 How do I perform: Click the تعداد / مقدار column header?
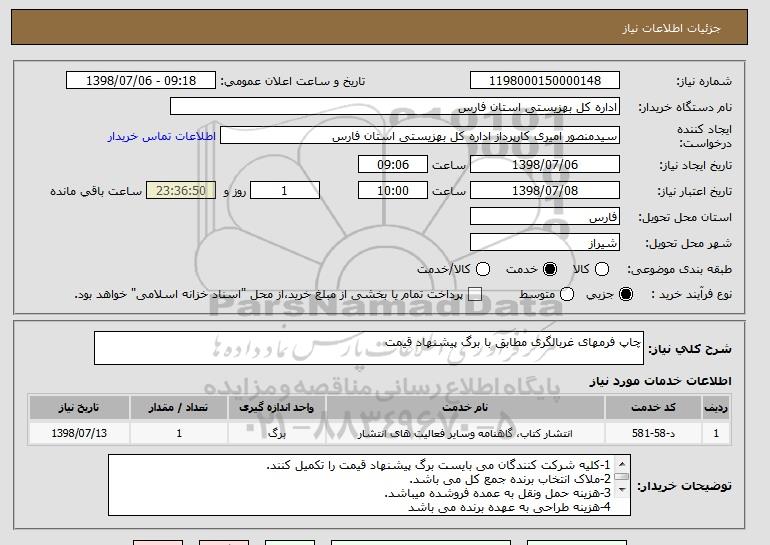click(178, 408)
